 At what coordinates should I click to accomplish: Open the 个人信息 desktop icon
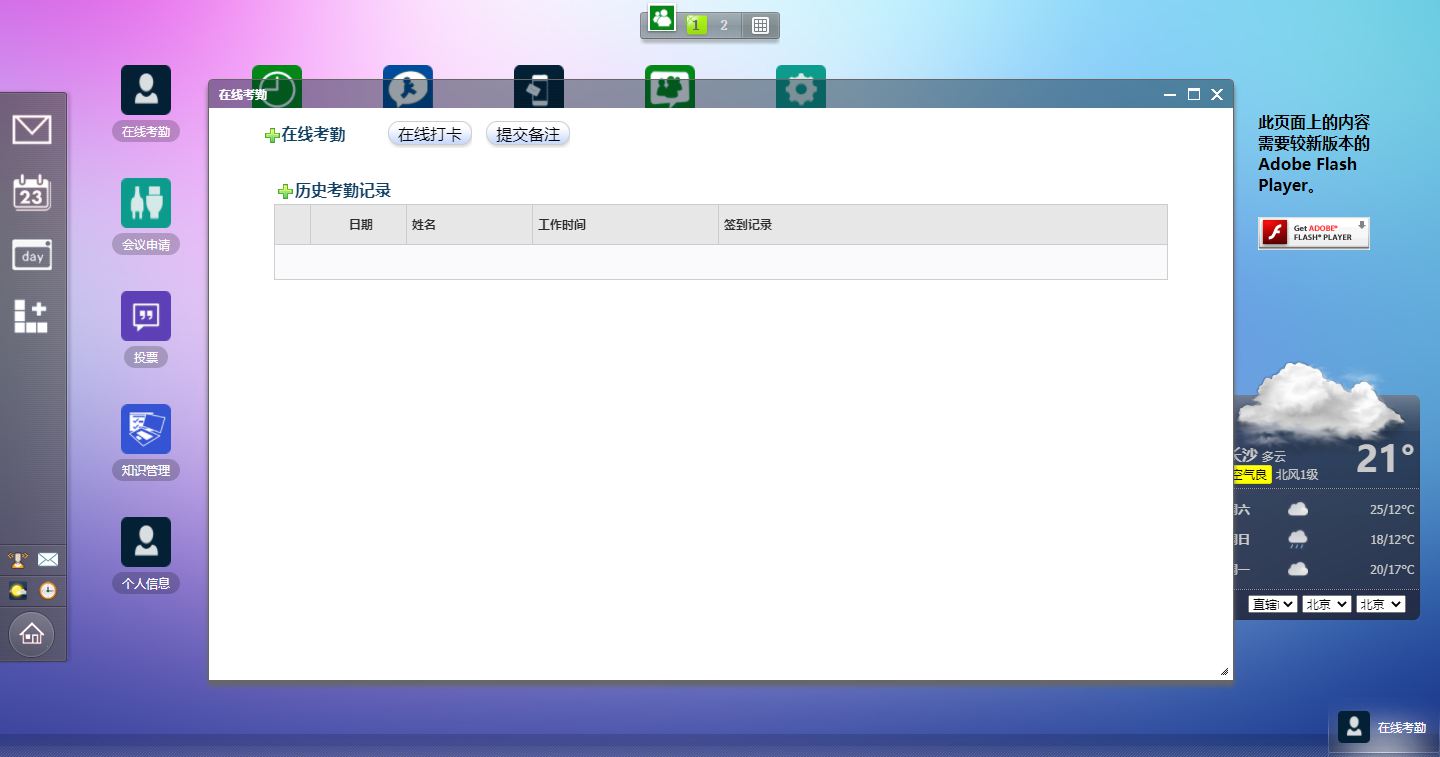pos(146,542)
